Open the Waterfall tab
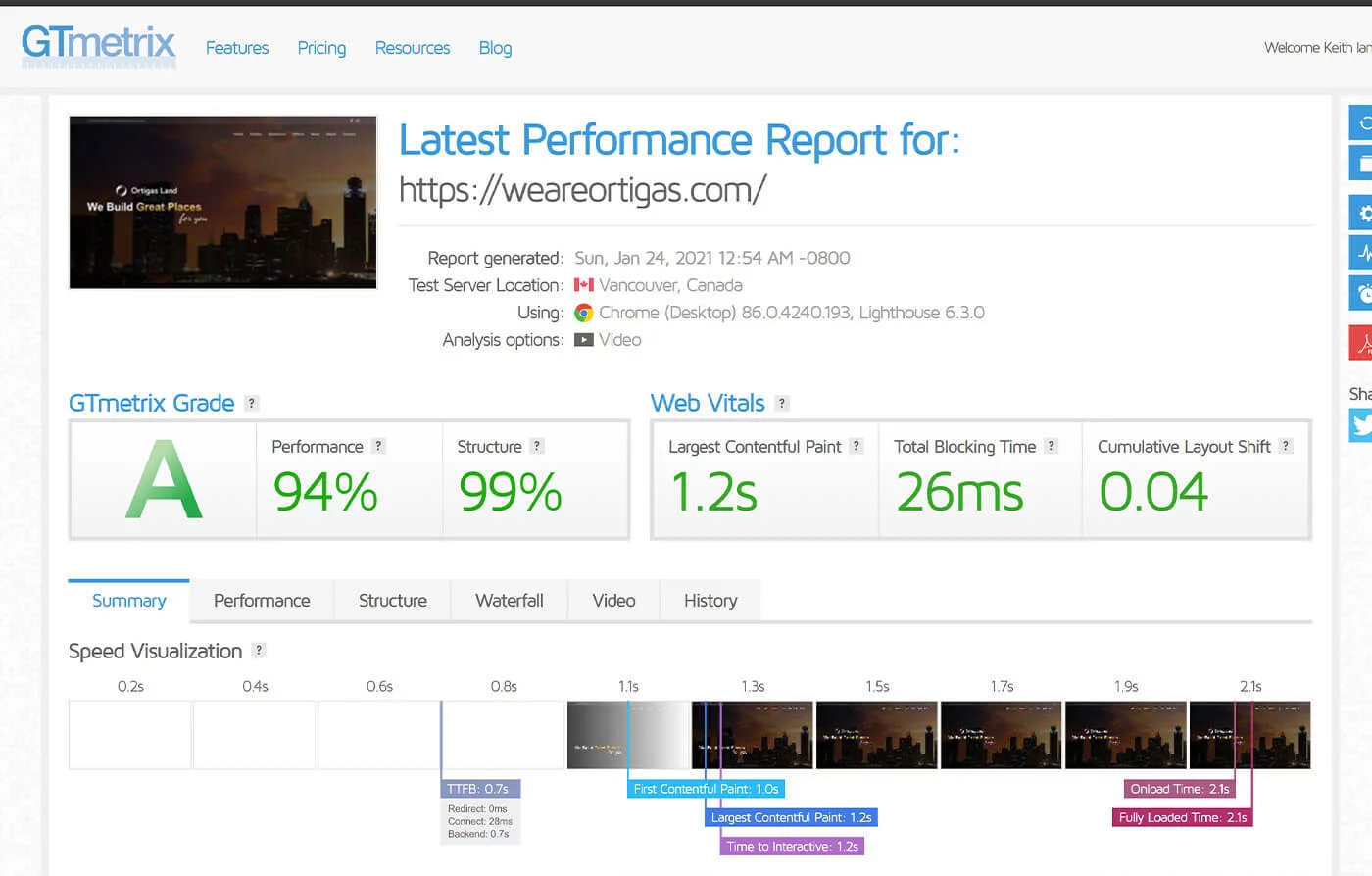Viewport: 1372px width, 876px height. 510,601
